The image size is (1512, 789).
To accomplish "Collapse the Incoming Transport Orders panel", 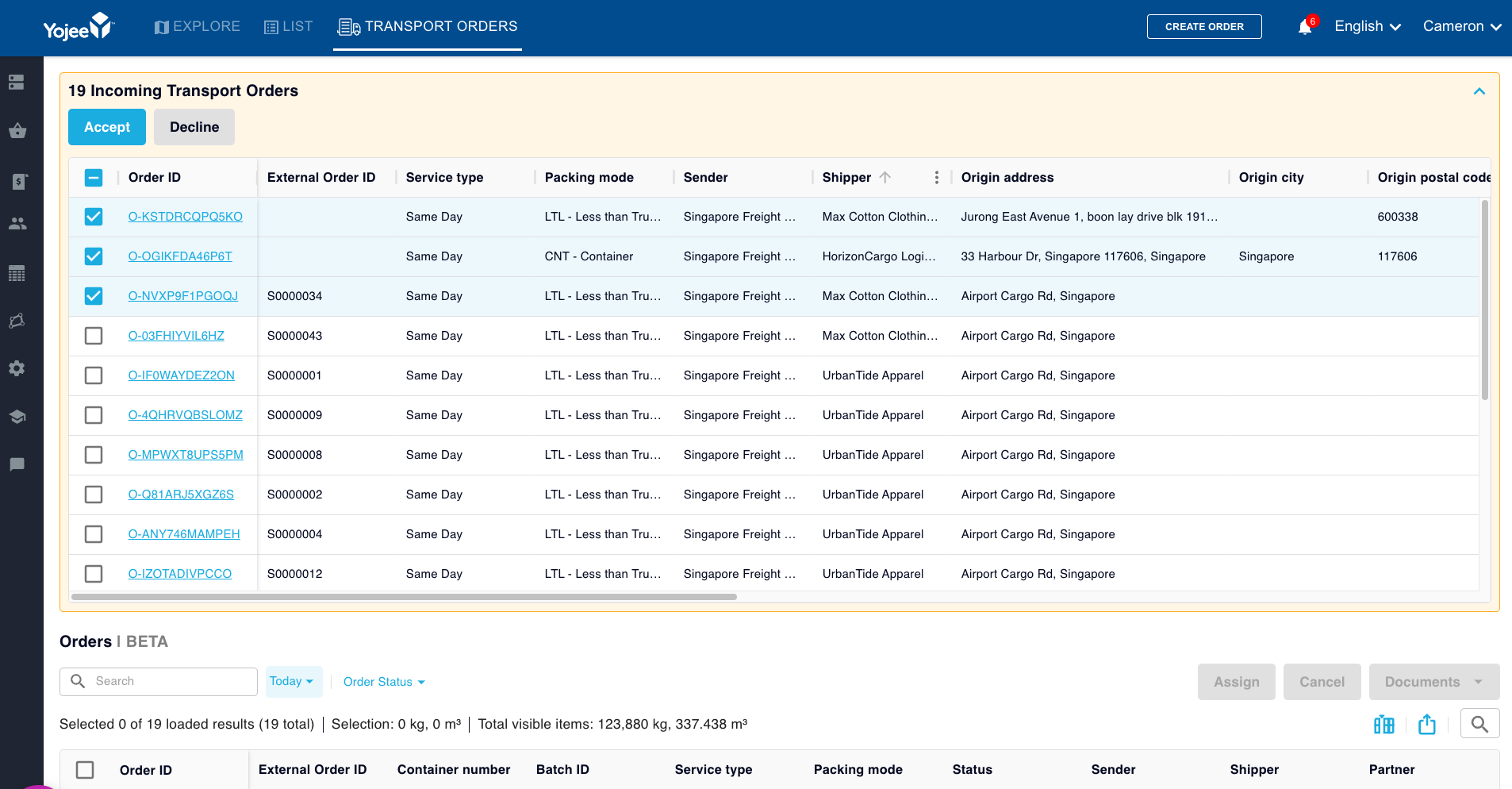I will (x=1479, y=91).
